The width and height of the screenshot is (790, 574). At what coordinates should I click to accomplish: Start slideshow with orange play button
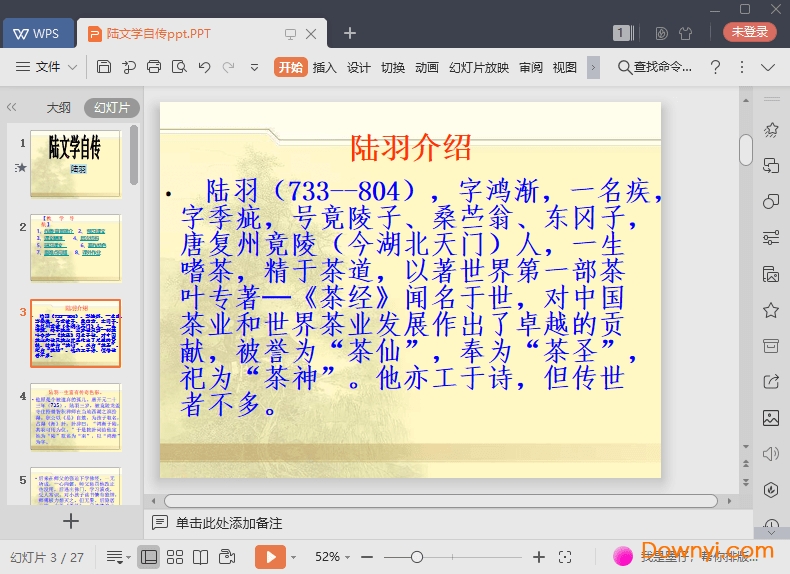pyautogui.click(x=270, y=556)
